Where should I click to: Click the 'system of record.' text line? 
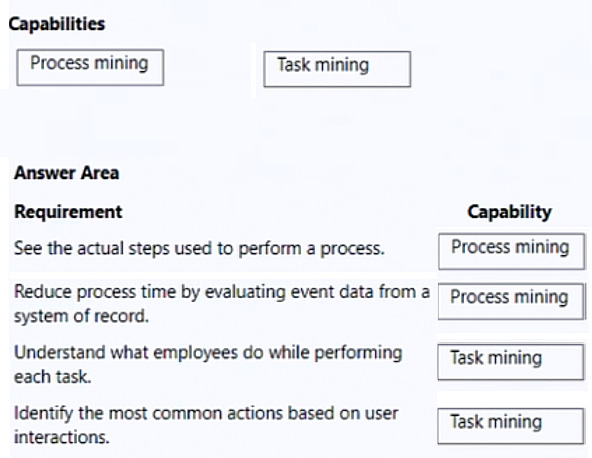click(x=81, y=316)
